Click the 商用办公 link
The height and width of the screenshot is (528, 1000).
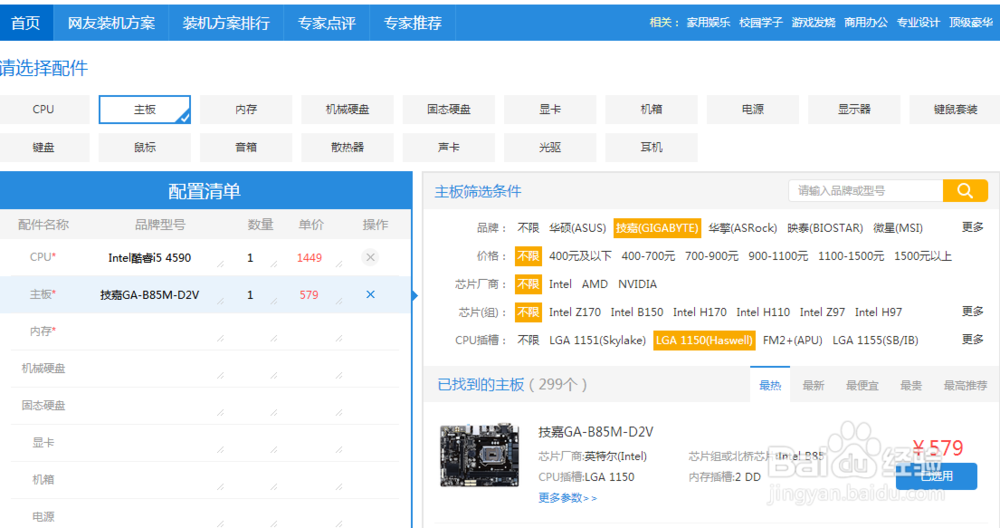[x=865, y=23]
